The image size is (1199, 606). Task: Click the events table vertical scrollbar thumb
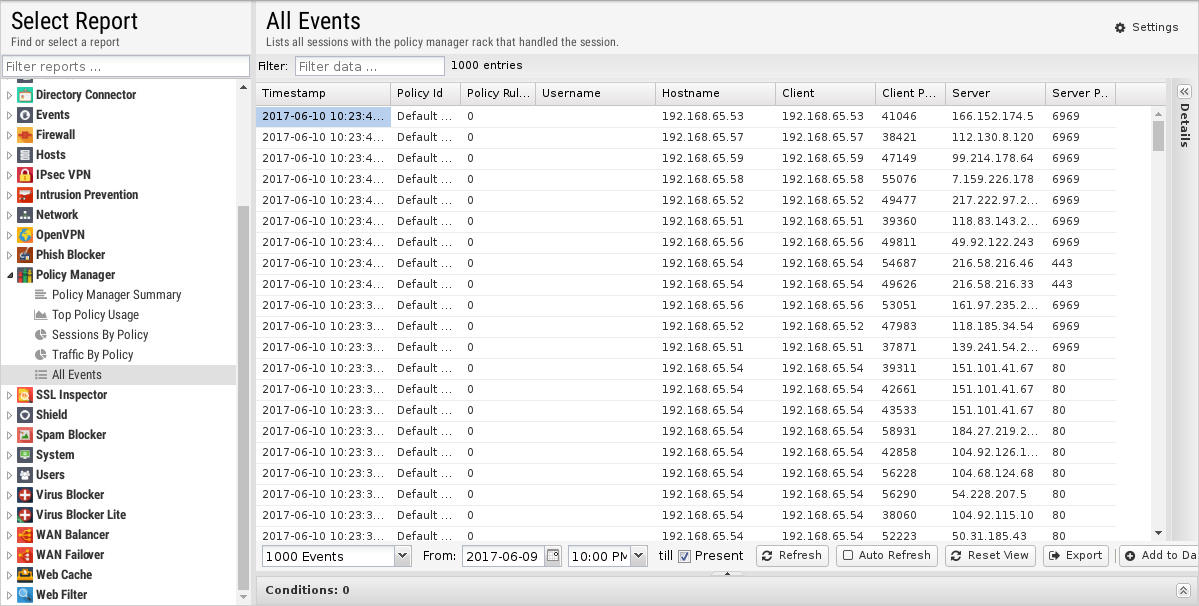[x=1158, y=136]
